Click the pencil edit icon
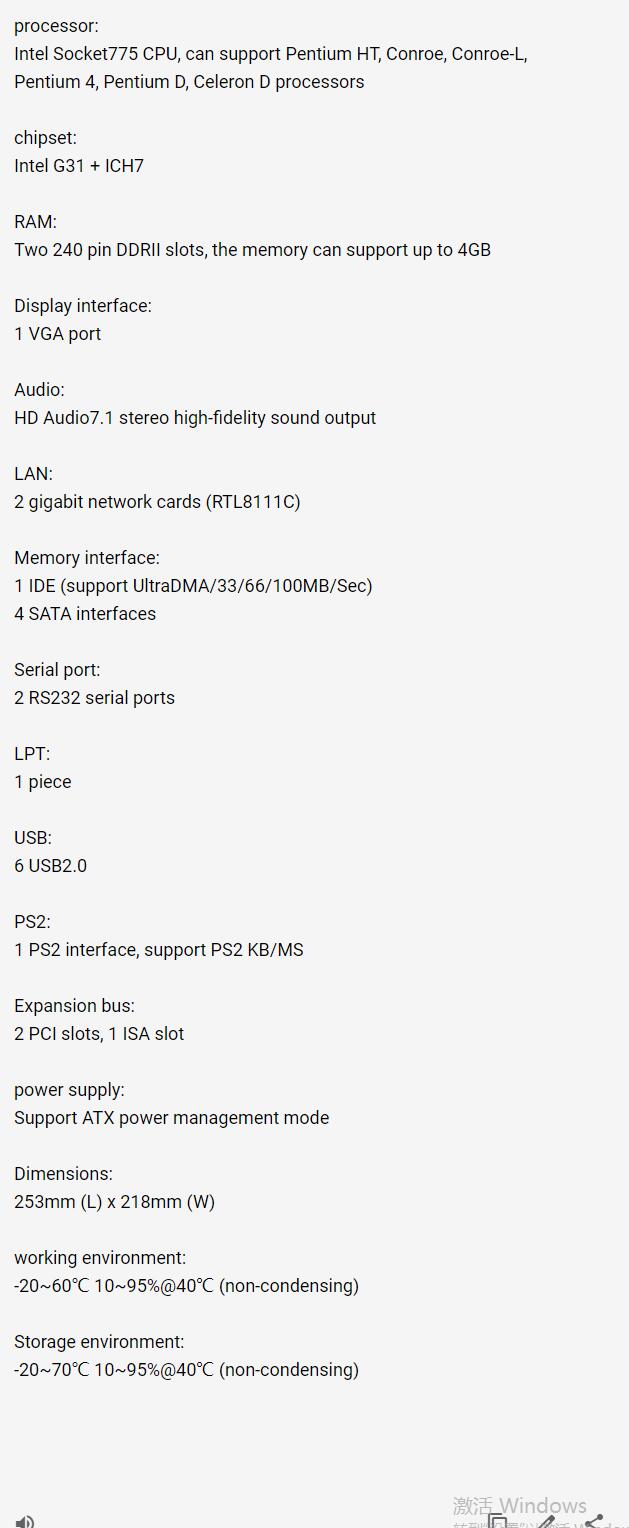The height and width of the screenshot is (1528, 629). click(547, 1521)
